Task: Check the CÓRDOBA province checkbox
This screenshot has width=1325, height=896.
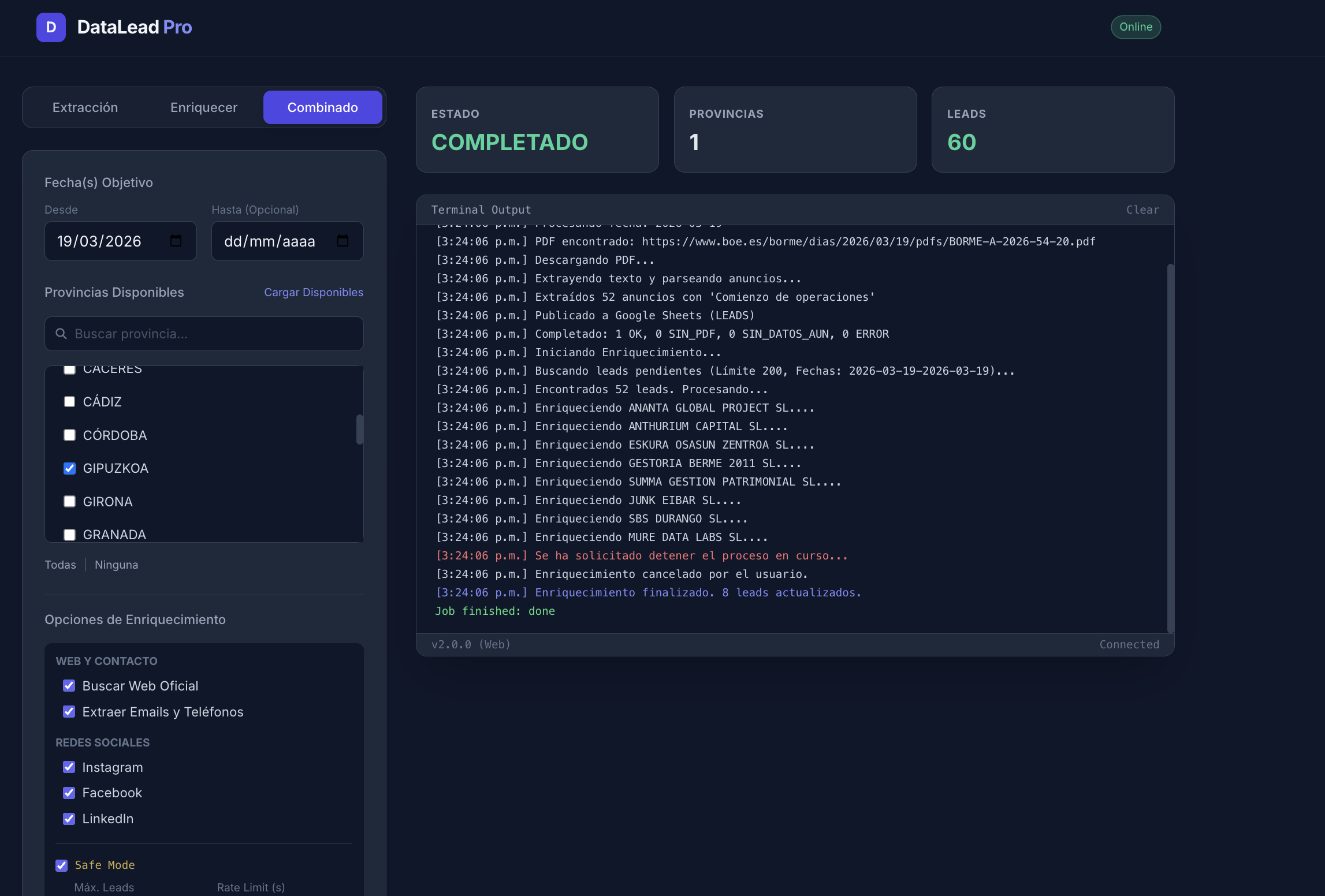Action: (70, 435)
